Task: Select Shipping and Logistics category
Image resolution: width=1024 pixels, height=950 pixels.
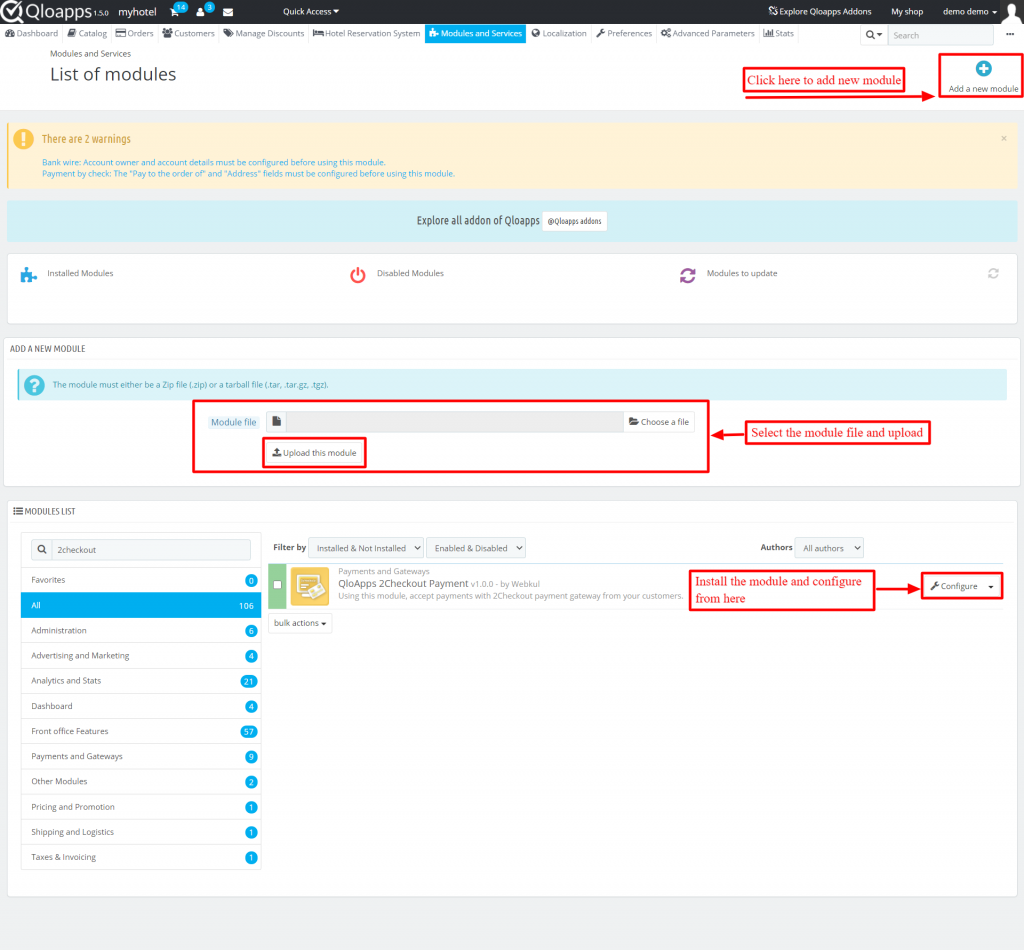Action: (x=141, y=832)
